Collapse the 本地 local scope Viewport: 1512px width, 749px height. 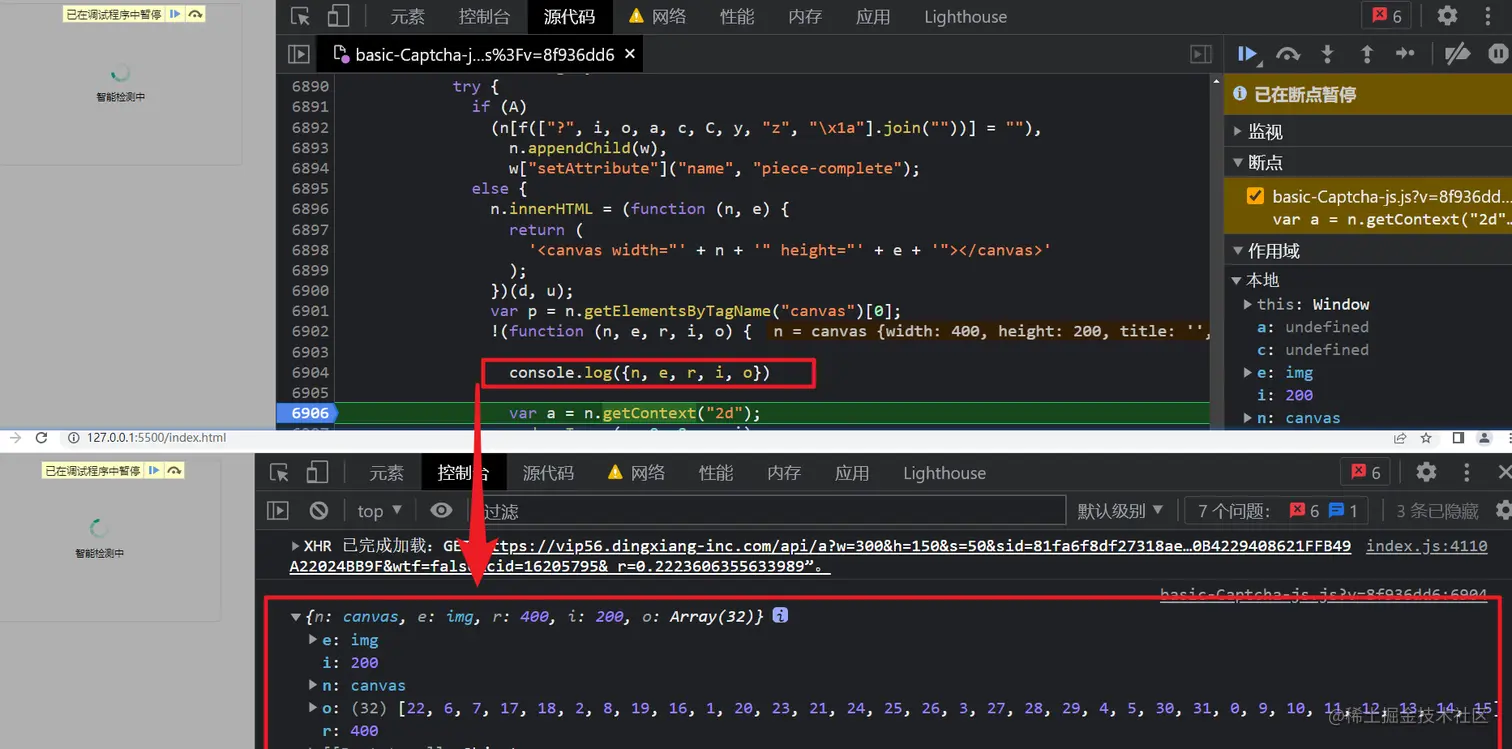click(1238, 280)
